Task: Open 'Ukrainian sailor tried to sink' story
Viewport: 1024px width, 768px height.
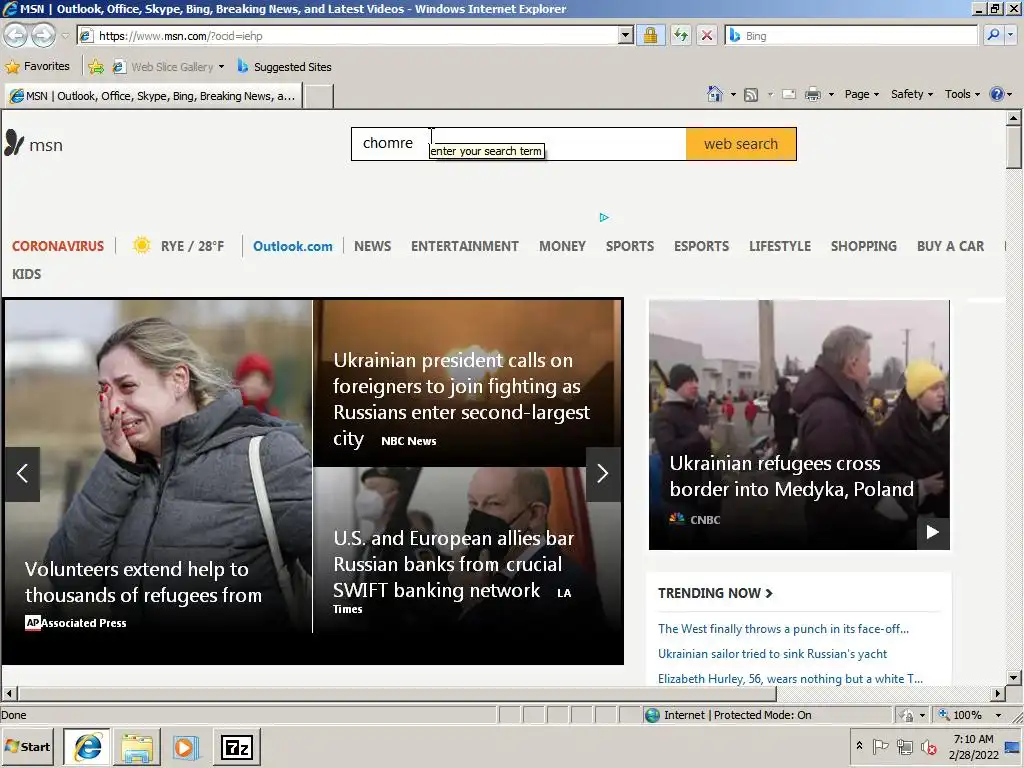Action: [772, 654]
